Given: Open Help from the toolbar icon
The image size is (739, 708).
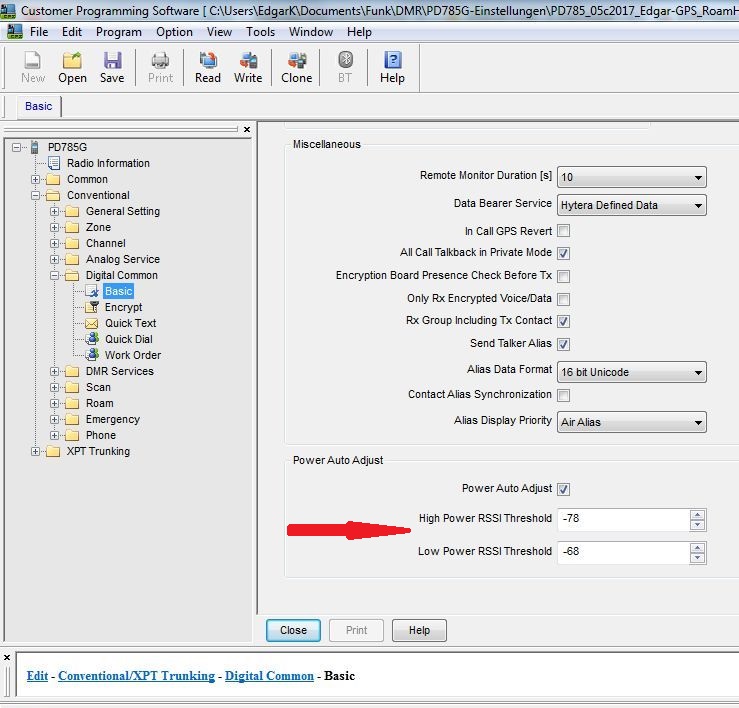Looking at the screenshot, I should [x=392, y=67].
